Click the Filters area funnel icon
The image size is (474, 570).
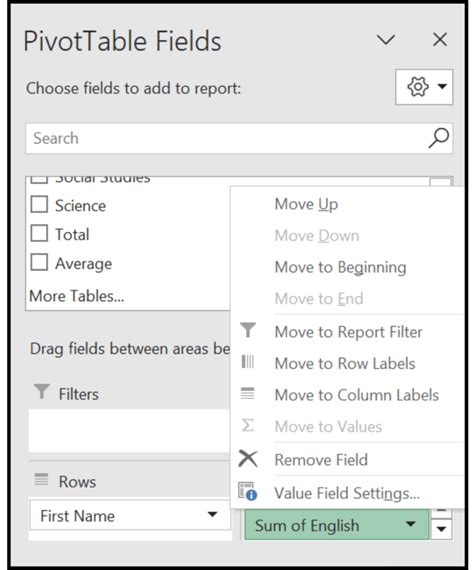pos(42,392)
